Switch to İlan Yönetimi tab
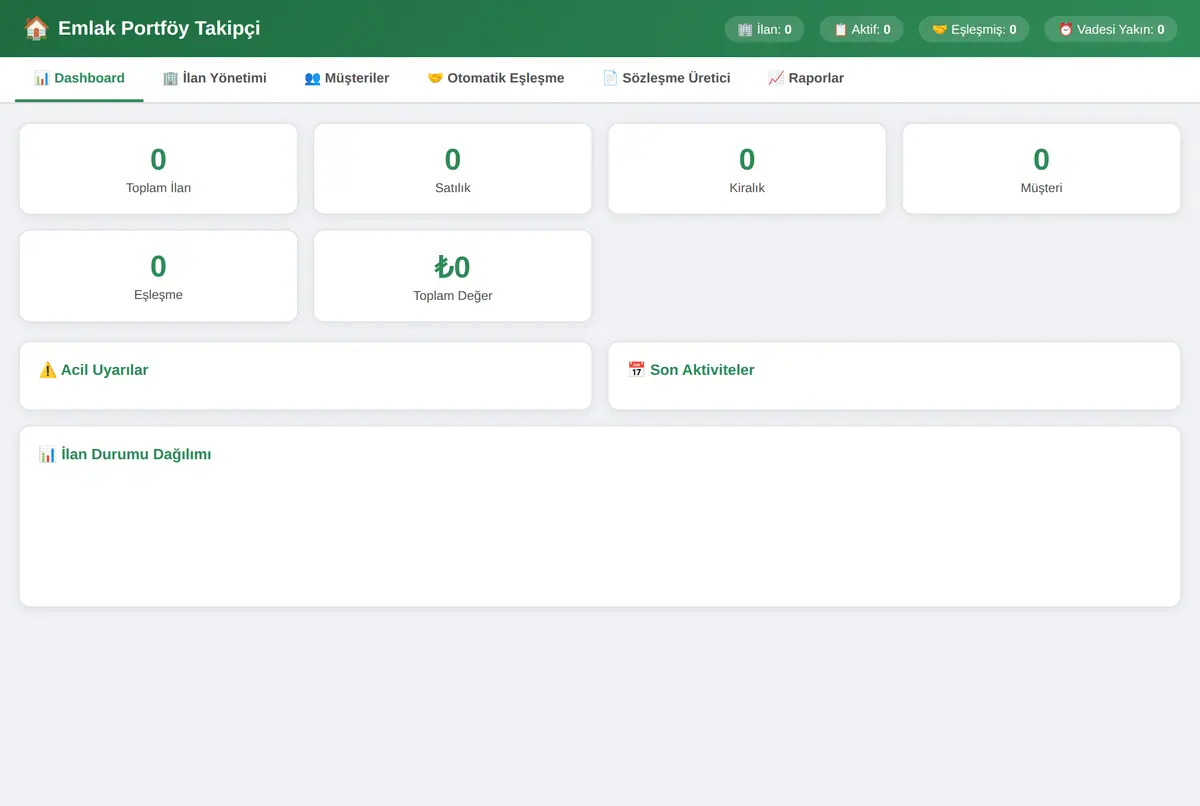This screenshot has height=806, width=1200. click(214, 78)
